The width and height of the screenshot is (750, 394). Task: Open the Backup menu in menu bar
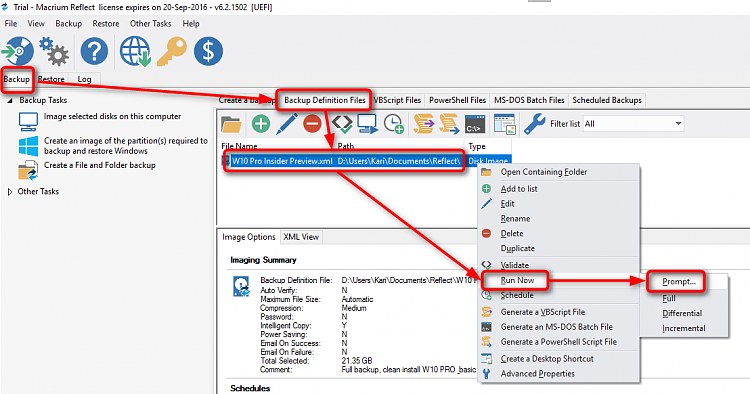[x=68, y=23]
